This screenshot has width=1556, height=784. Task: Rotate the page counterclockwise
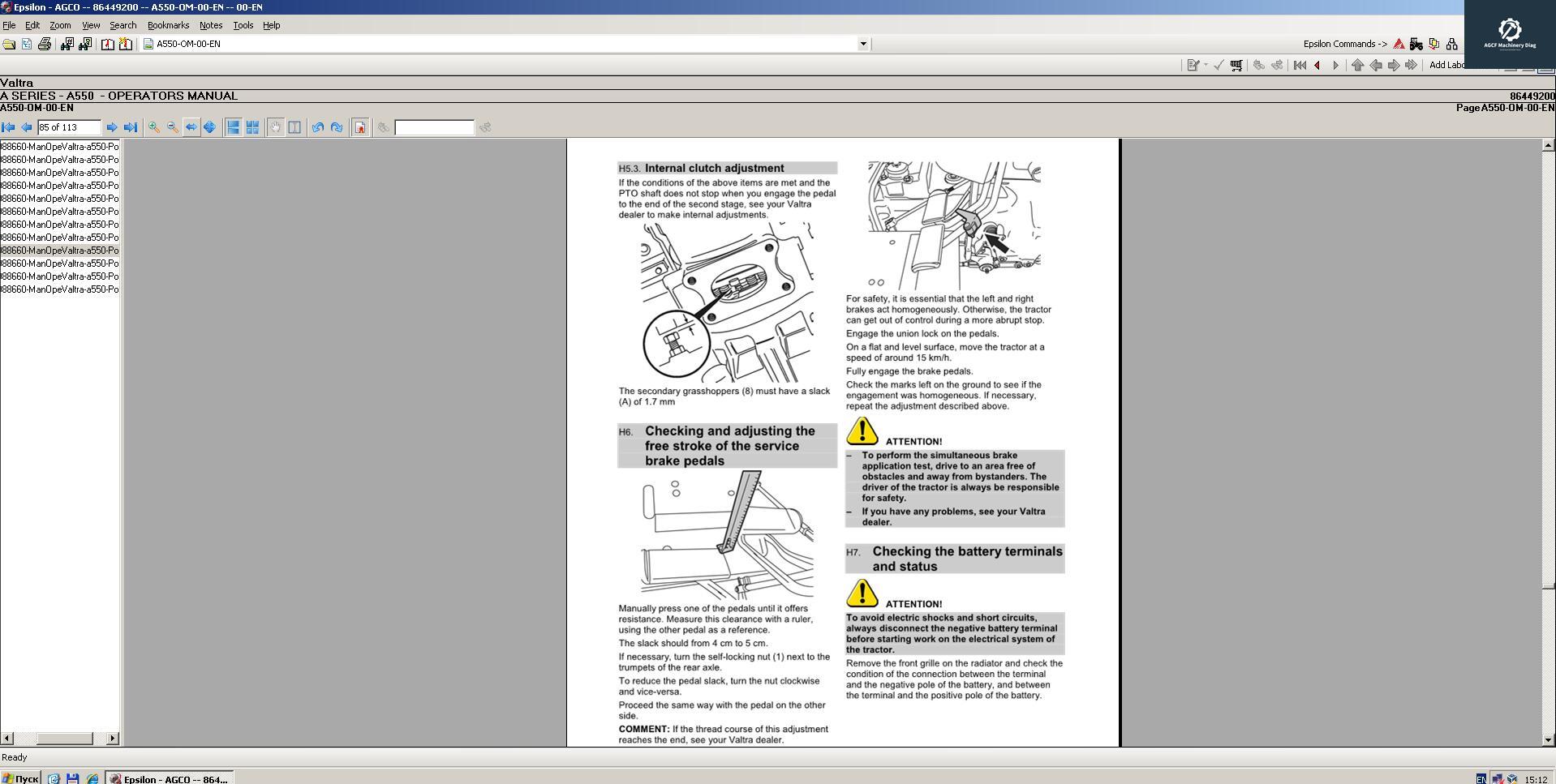pyautogui.click(x=318, y=127)
